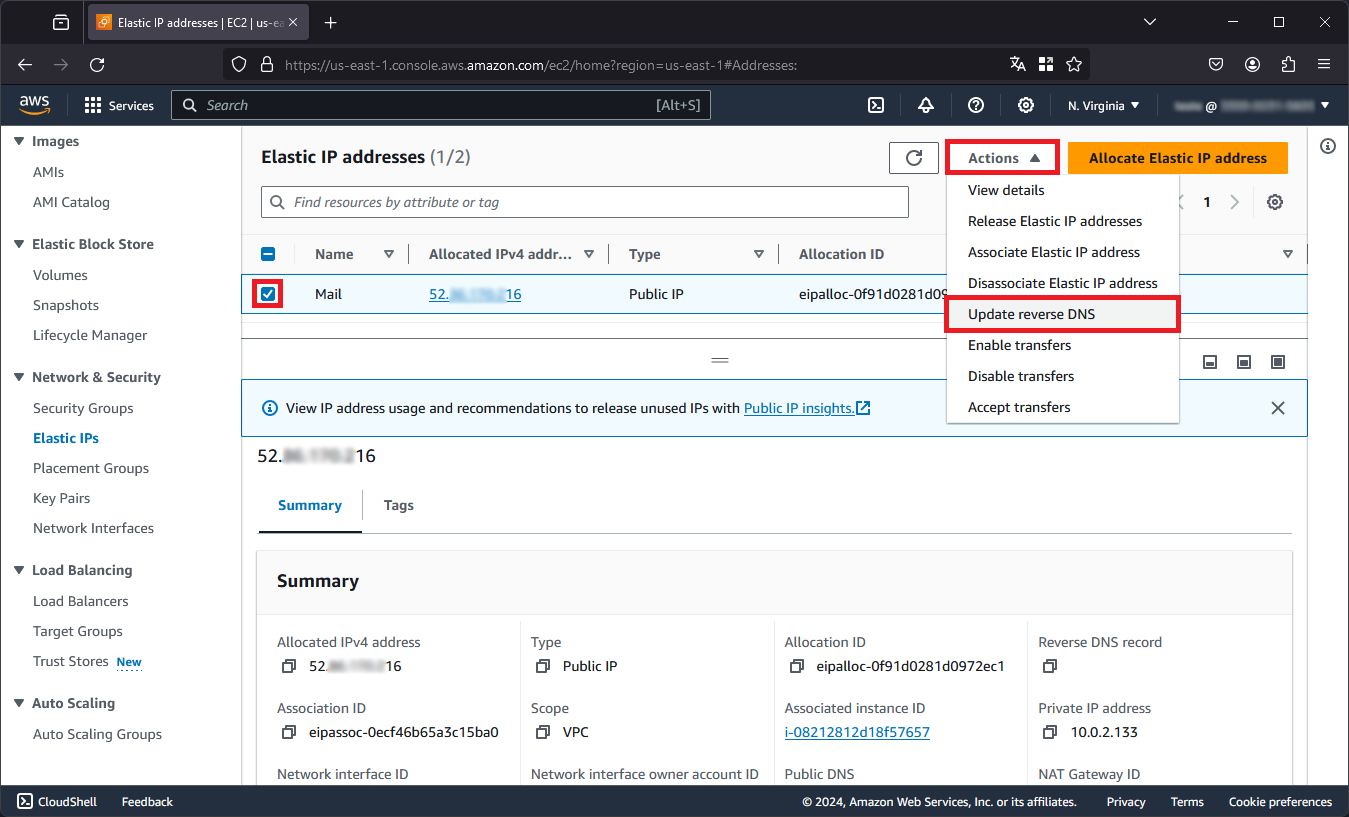This screenshot has height=817, width=1349.
Task: Switch to the Summary tab
Action: click(x=310, y=505)
